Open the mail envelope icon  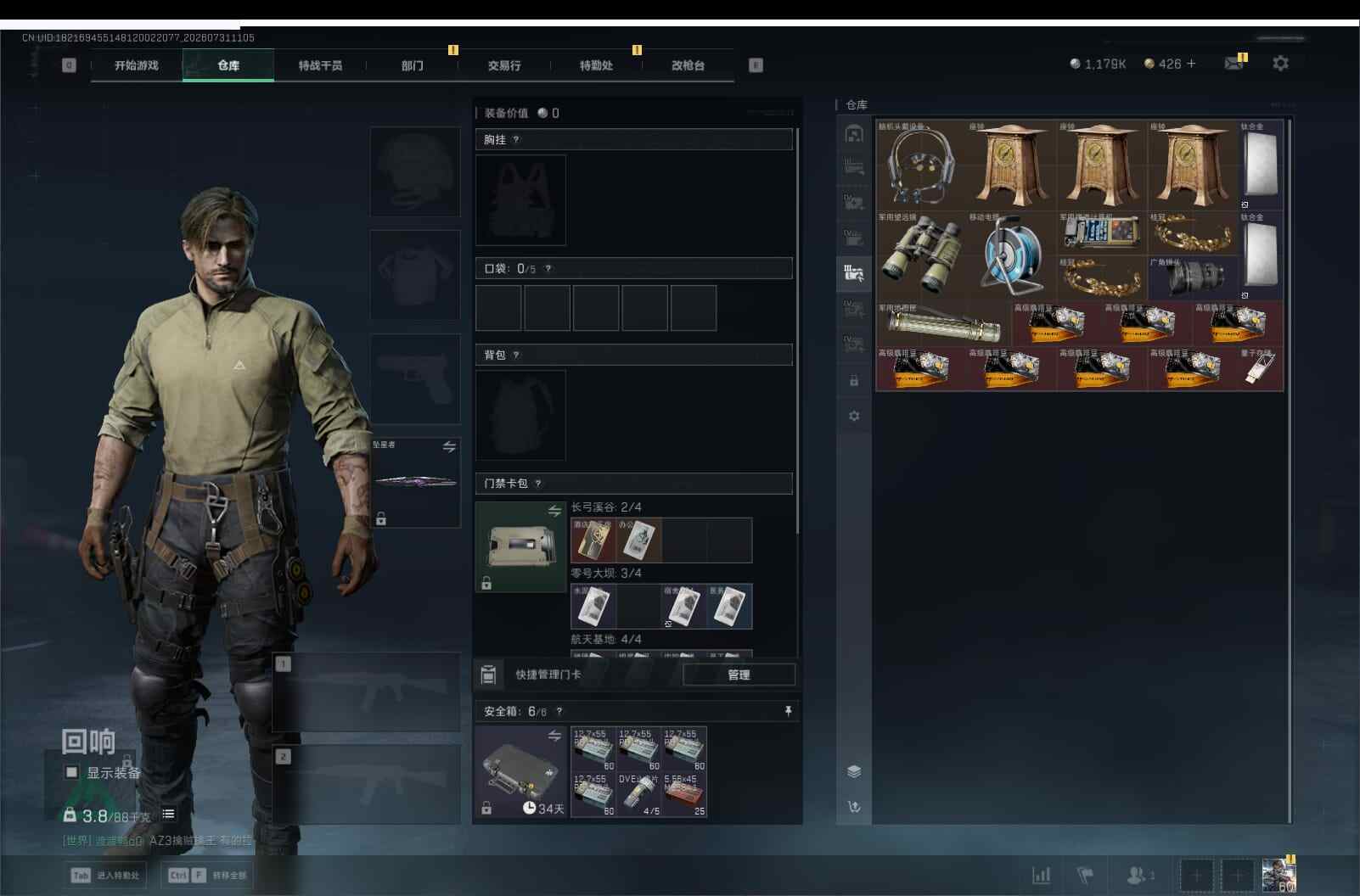(x=1234, y=64)
